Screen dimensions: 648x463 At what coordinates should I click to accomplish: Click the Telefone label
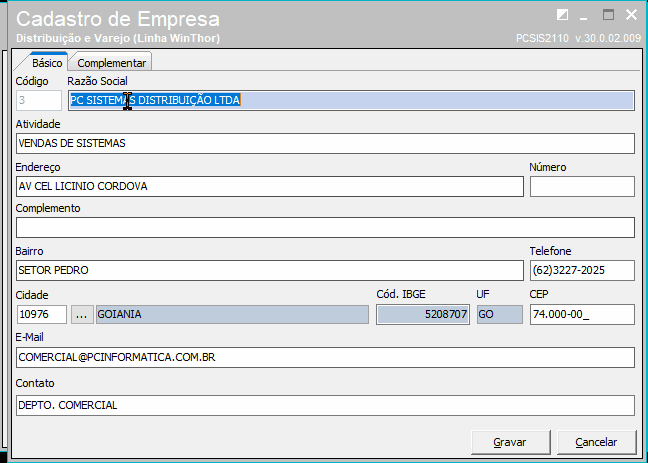(550, 251)
